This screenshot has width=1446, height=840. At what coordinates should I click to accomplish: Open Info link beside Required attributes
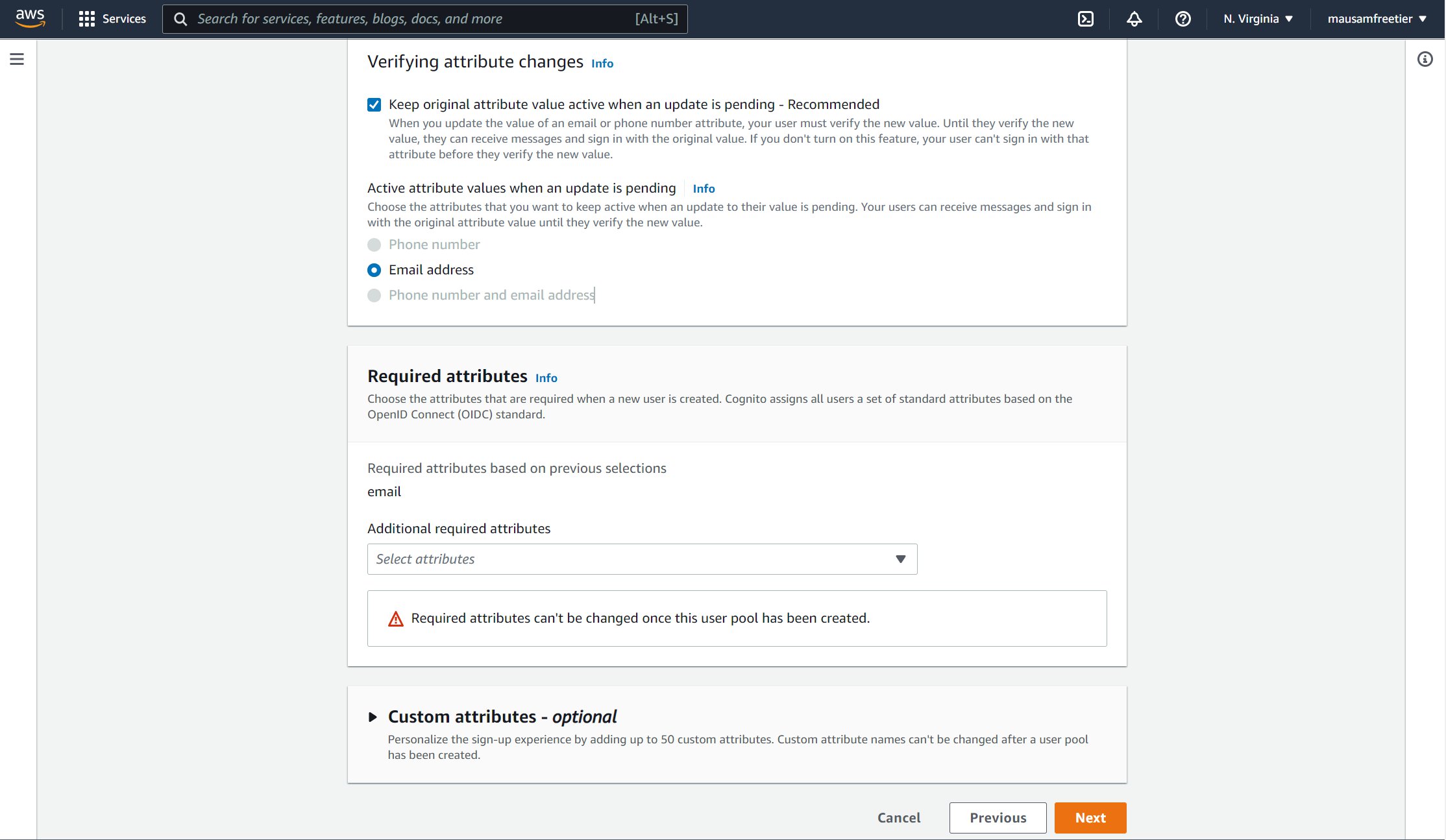tap(546, 378)
